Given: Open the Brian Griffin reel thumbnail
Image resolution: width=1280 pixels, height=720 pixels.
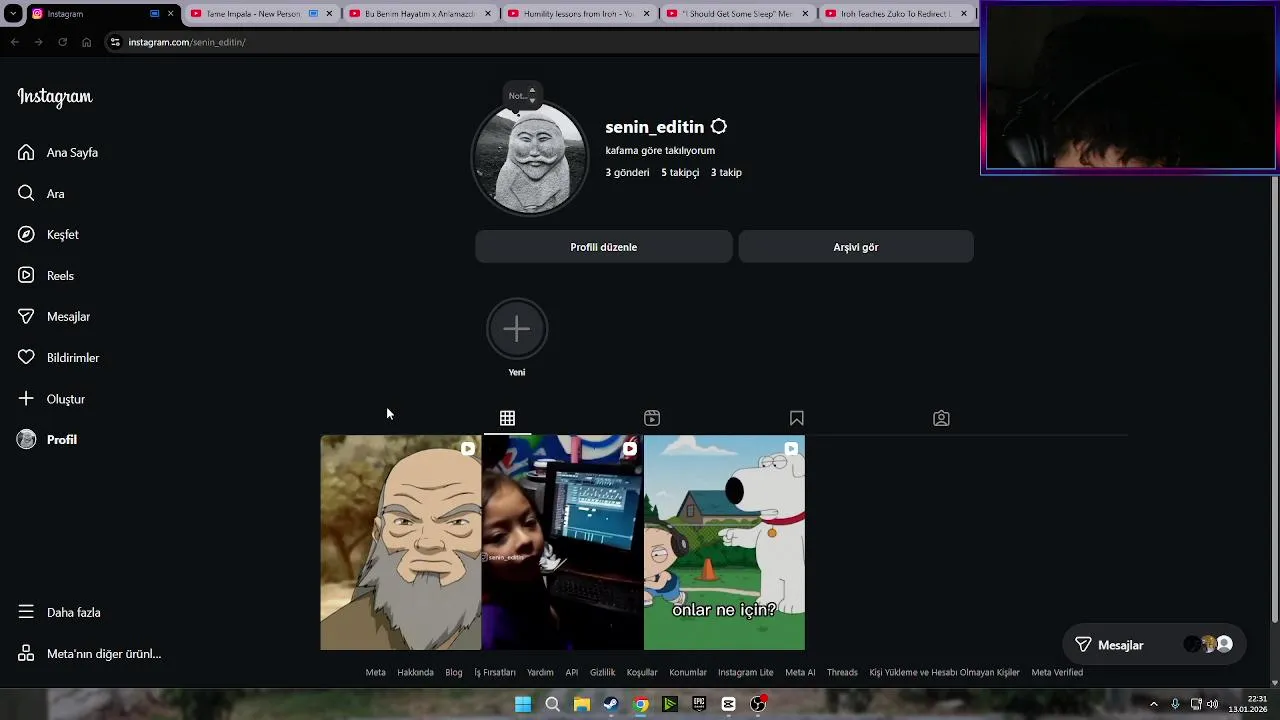Looking at the screenshot, I should tap(724, 542).
